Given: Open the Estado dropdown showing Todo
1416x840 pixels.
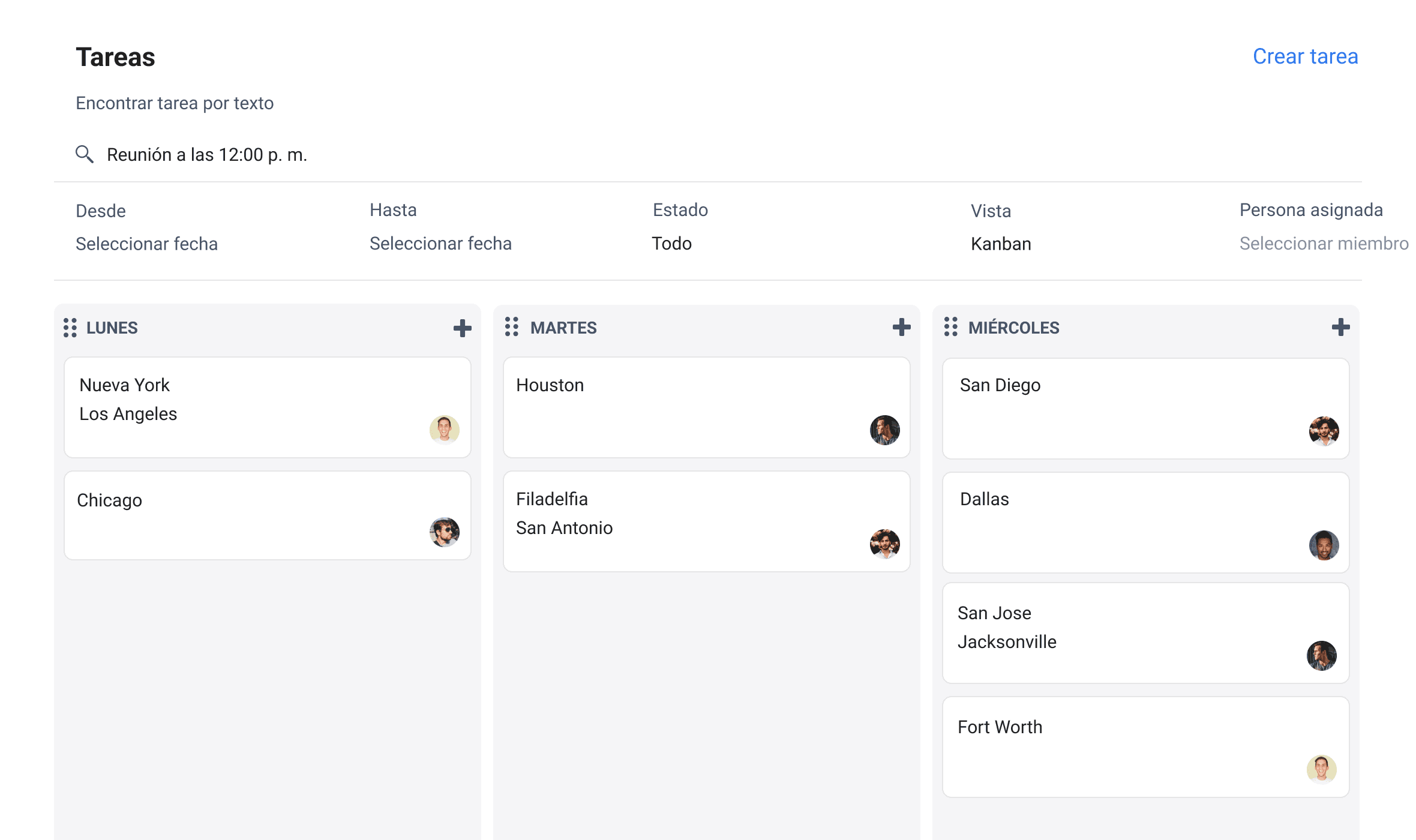Looking at the screenshot, I should click(x=672, y=244).
